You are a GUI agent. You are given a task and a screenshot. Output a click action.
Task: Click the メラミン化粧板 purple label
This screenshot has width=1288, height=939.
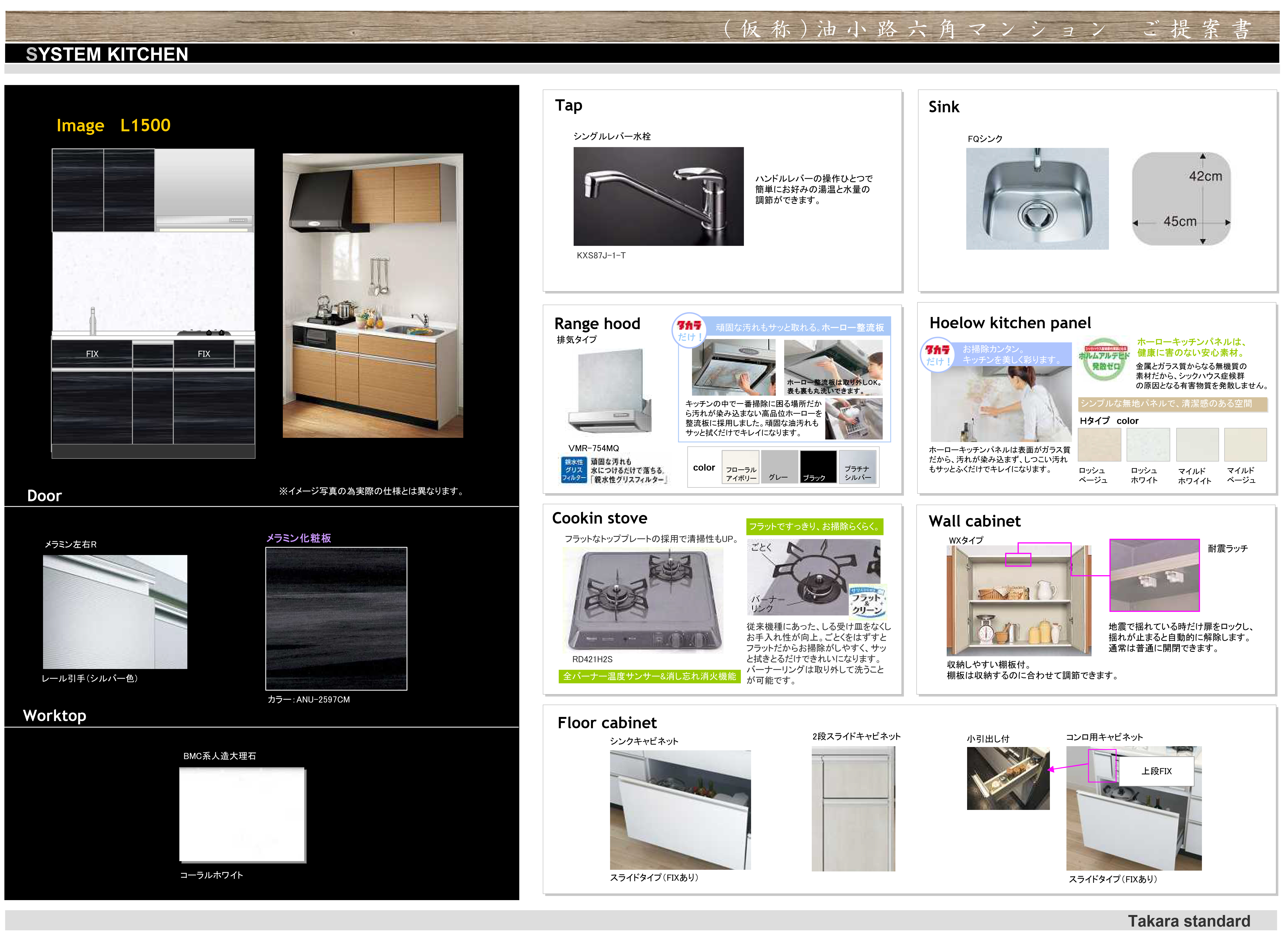(299, 538)
